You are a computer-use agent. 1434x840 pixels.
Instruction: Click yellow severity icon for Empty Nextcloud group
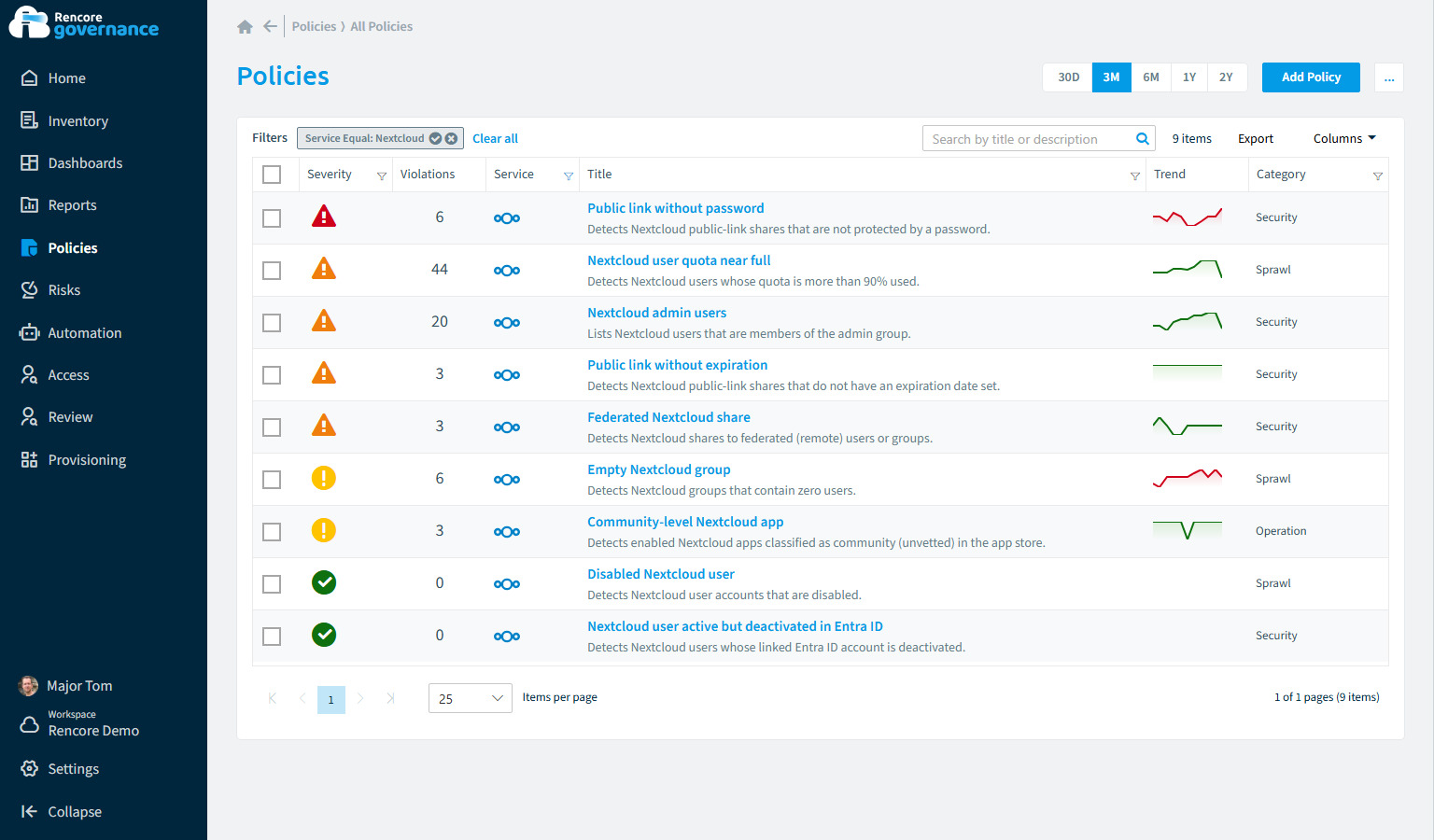click(x=324, y=478)
